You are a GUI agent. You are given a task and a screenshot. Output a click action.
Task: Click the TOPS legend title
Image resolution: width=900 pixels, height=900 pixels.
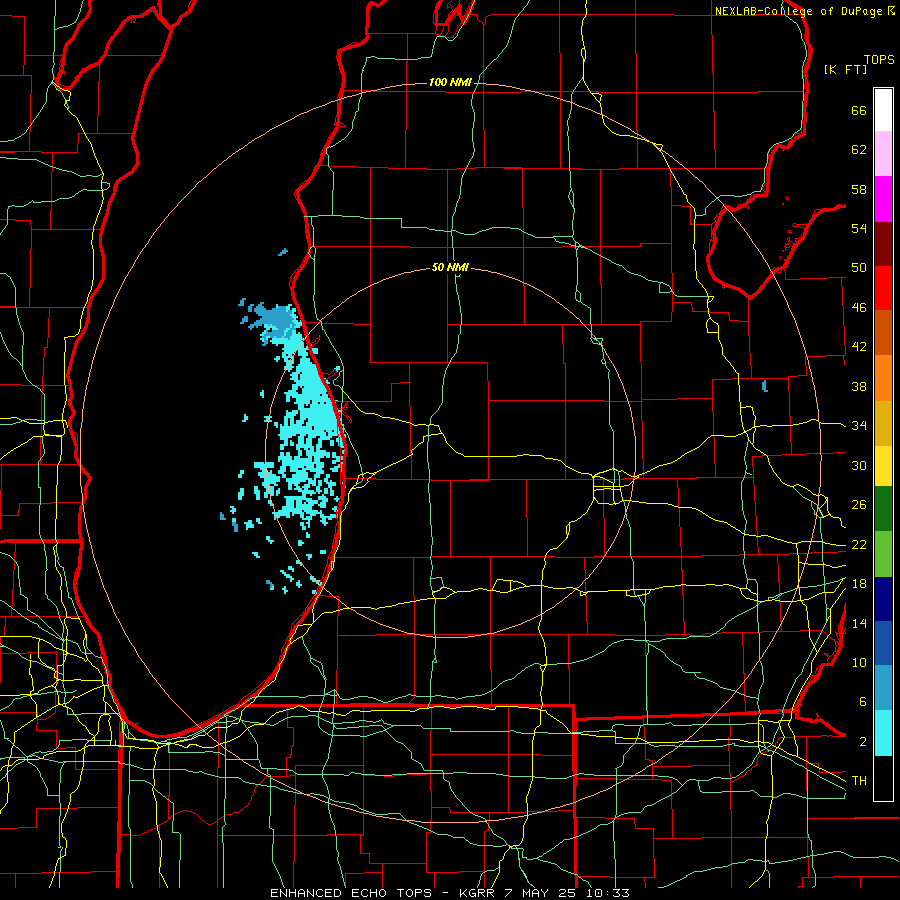(879, 59)
